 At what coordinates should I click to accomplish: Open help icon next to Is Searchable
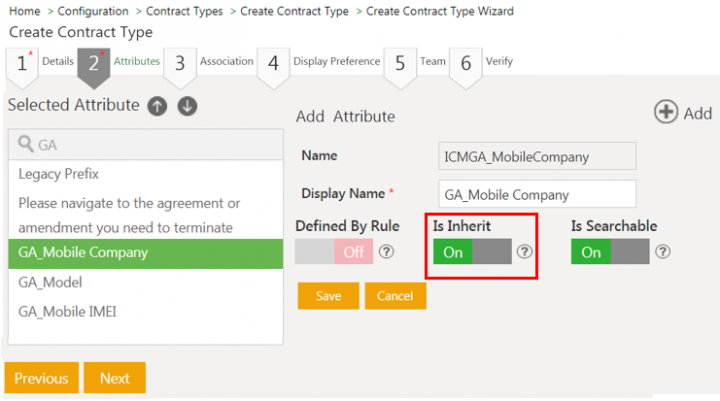pyautogui.click(x=662, y=252)
